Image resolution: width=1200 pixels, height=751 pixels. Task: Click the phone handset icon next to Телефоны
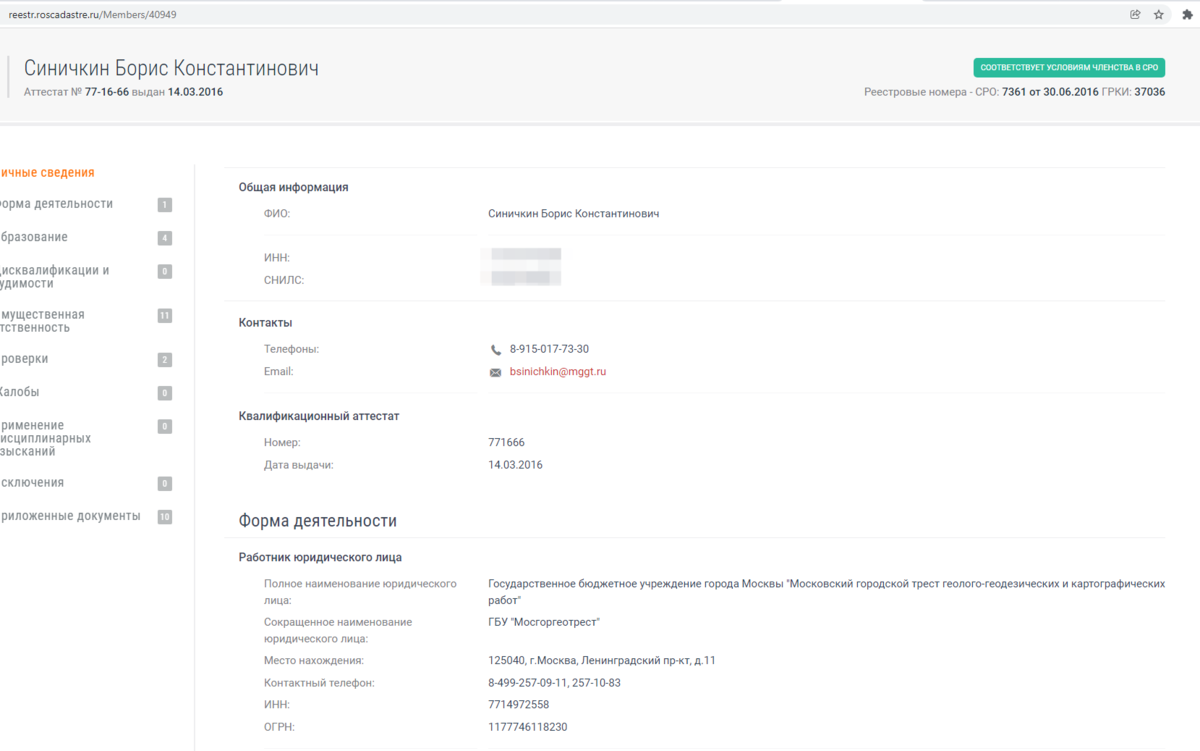click(x=495, y=349)
